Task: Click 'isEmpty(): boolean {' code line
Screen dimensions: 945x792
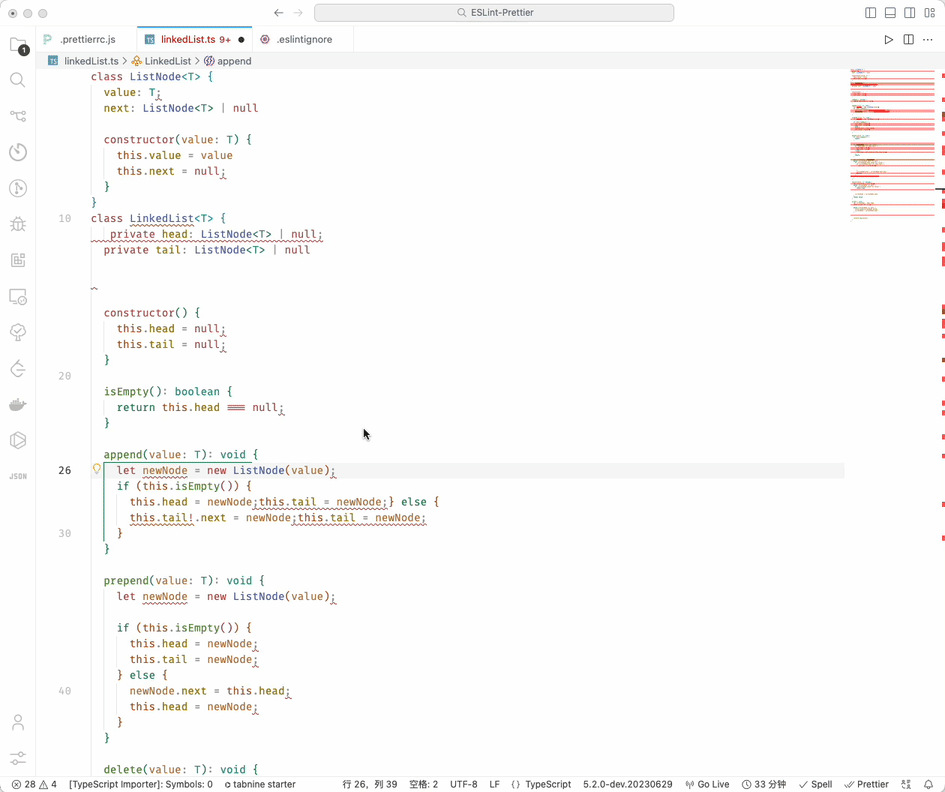Action: tap(168, 392)
